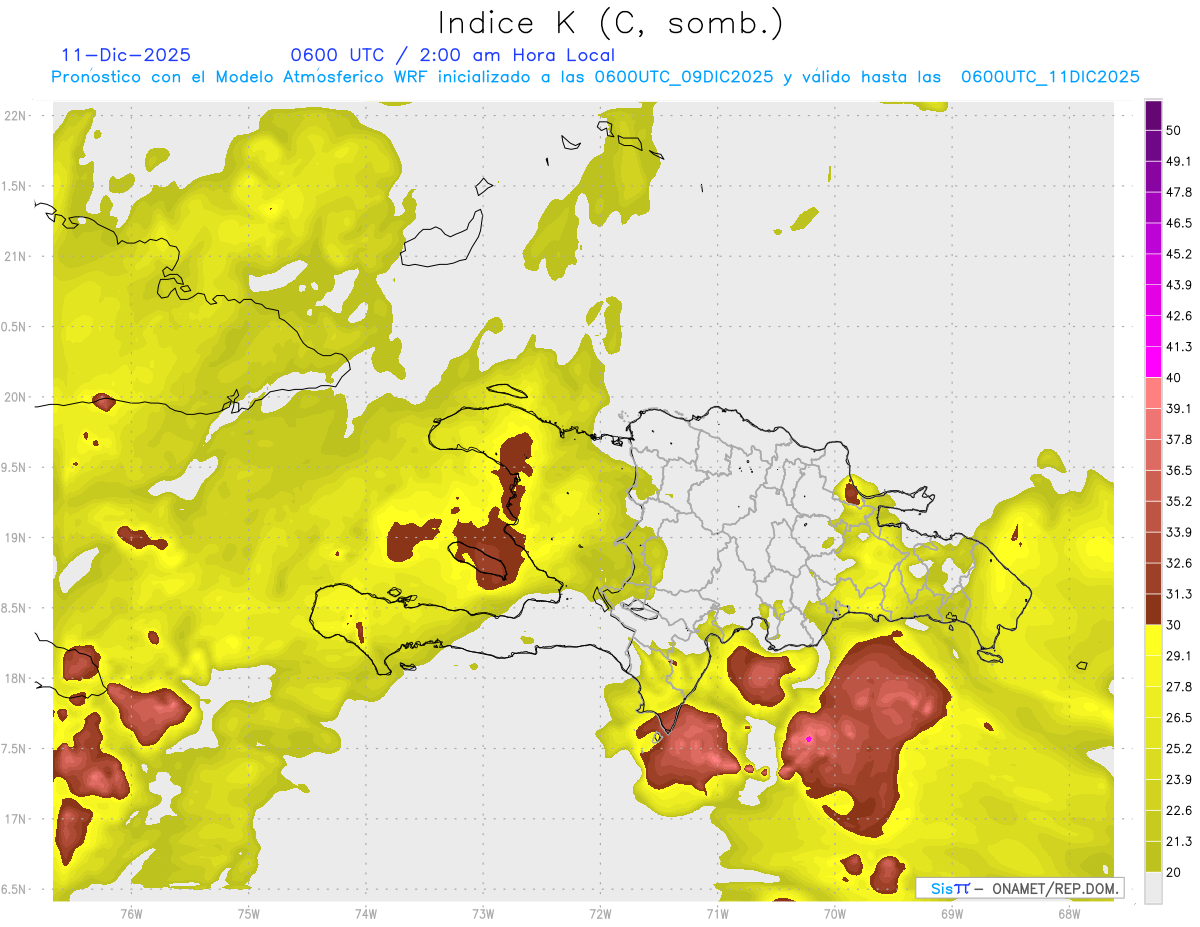Click the '17N' latitude label

[15, 819]
